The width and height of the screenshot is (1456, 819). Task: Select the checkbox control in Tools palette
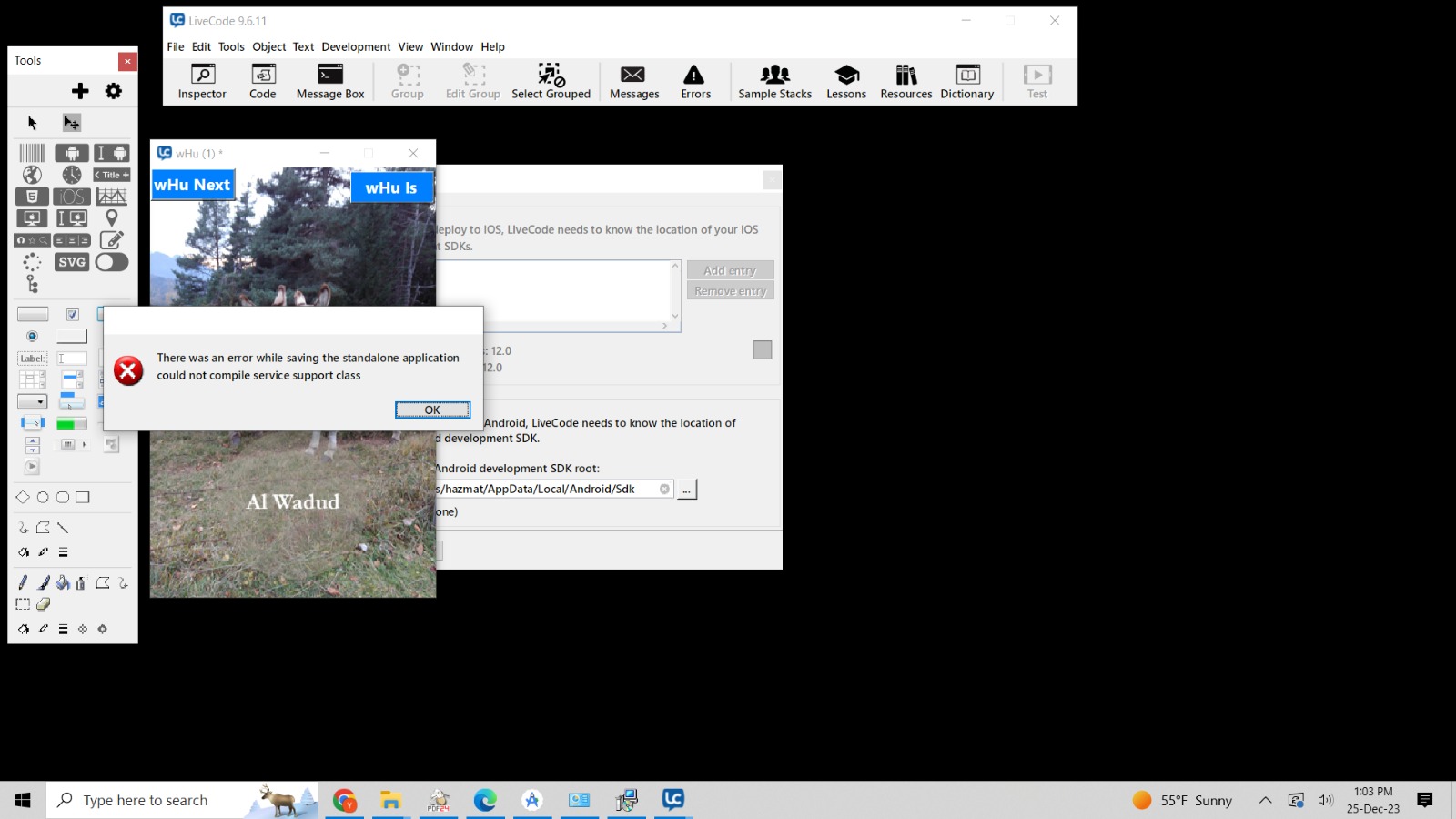pos(73,315)
